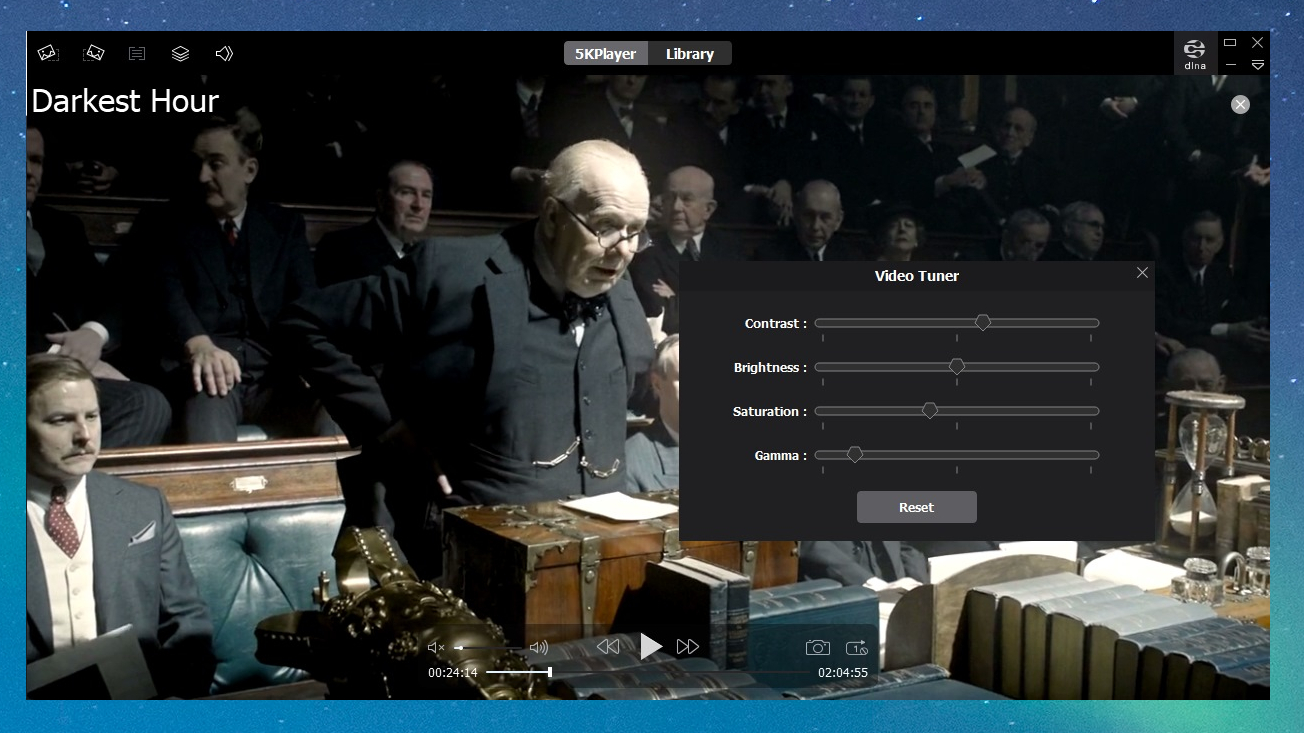Click the Saturation label
This screenshot has height=733, width=1304.
pyautogui.click(x=770, y=412)
